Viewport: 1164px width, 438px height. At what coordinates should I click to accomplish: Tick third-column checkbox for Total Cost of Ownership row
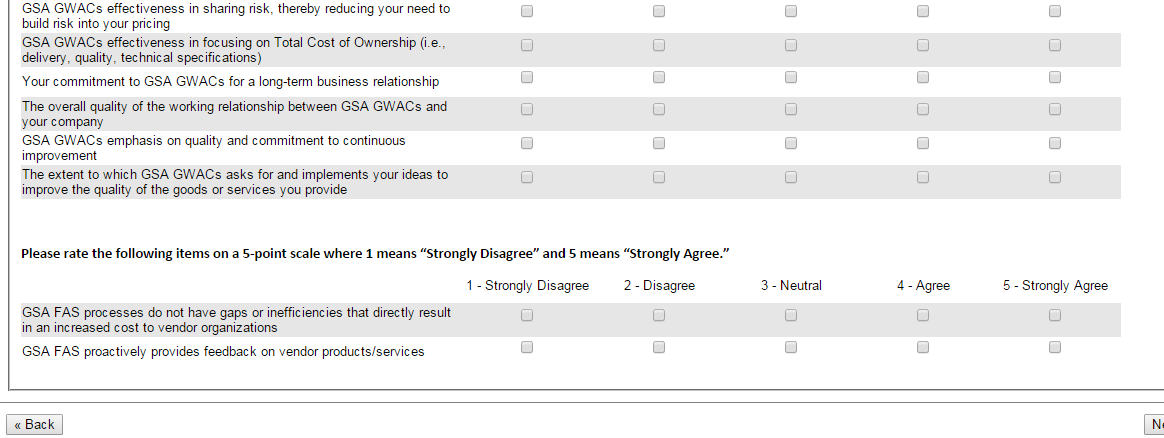pos(791,45)
